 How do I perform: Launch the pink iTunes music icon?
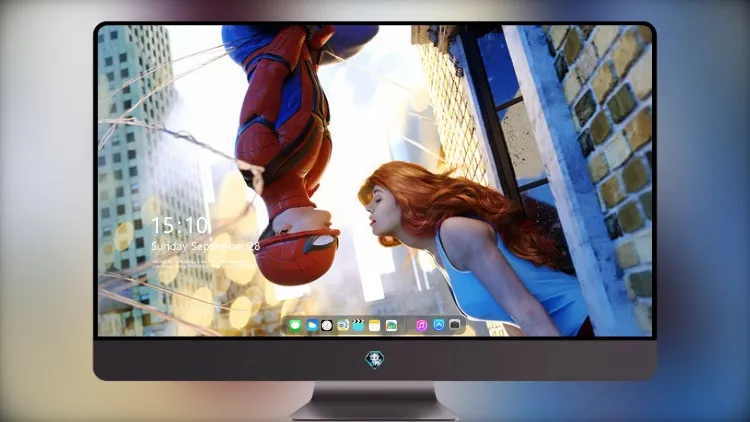pos(421,326)
